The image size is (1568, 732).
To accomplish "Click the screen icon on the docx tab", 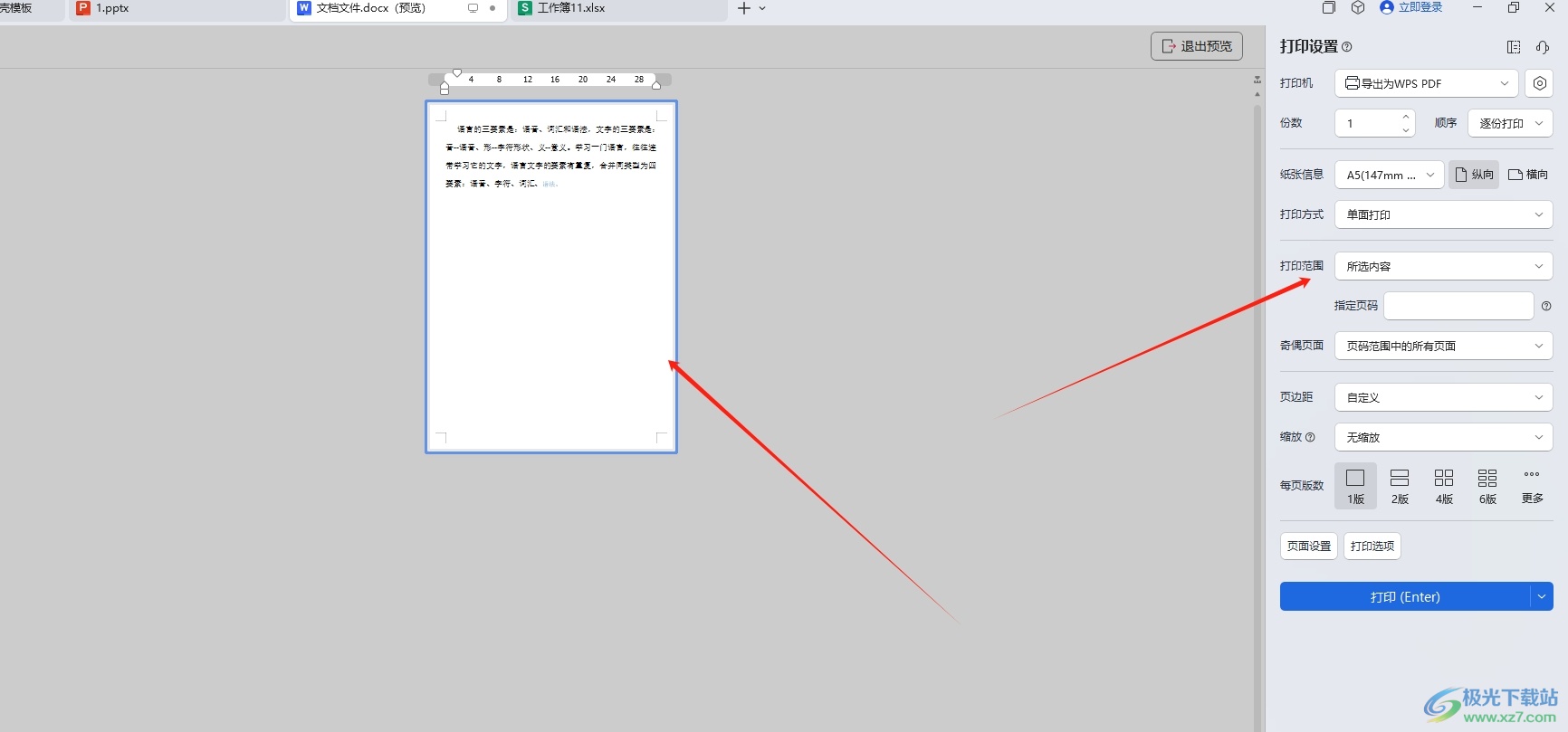I will point(473,8).
